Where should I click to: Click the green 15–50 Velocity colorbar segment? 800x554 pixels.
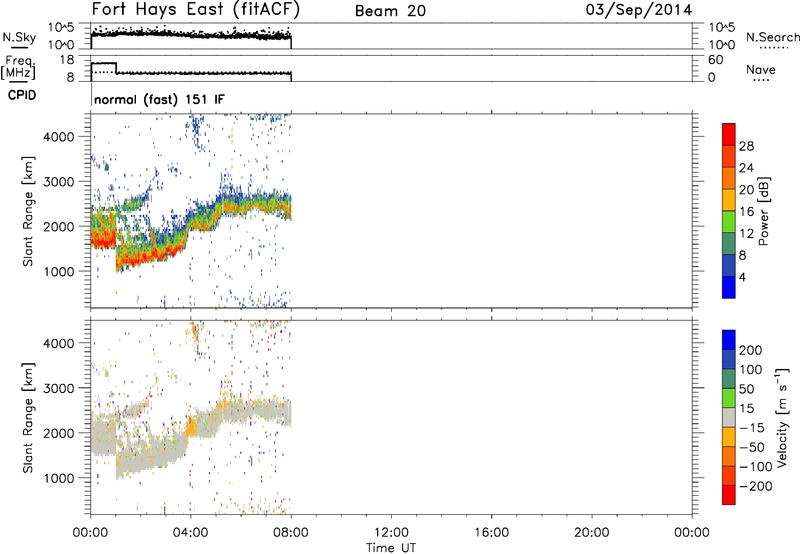point(729,398)
